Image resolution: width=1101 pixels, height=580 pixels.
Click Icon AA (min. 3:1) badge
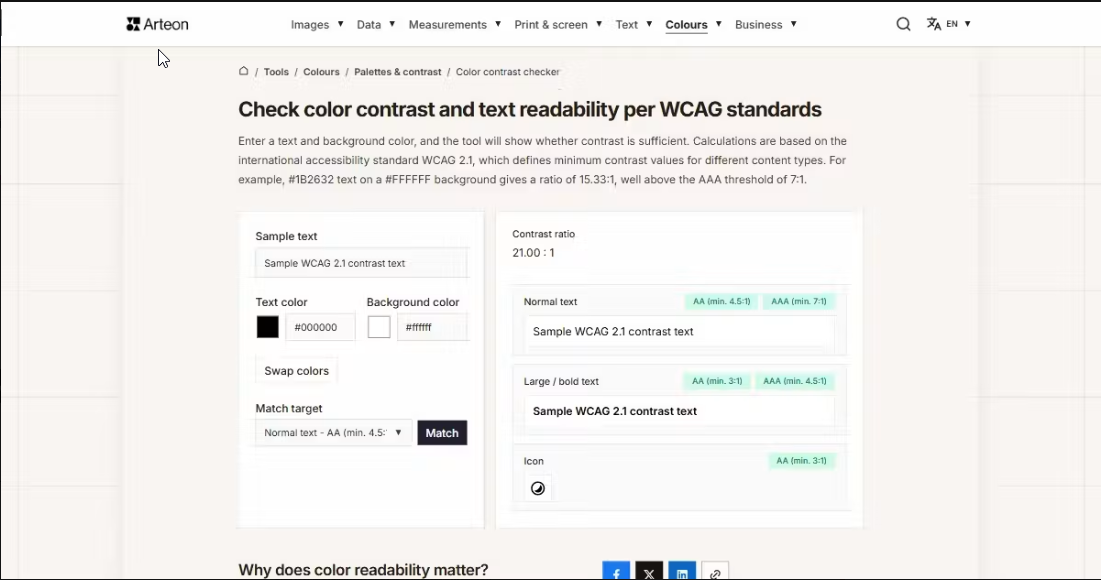(x=801, y=461)
